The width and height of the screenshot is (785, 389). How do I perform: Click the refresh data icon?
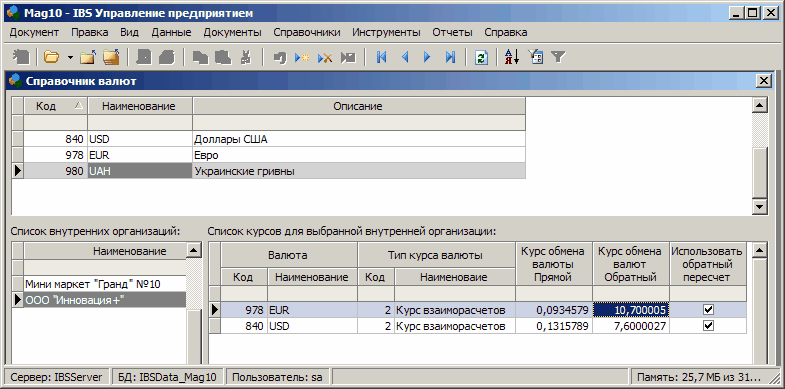tap(481, 58)
